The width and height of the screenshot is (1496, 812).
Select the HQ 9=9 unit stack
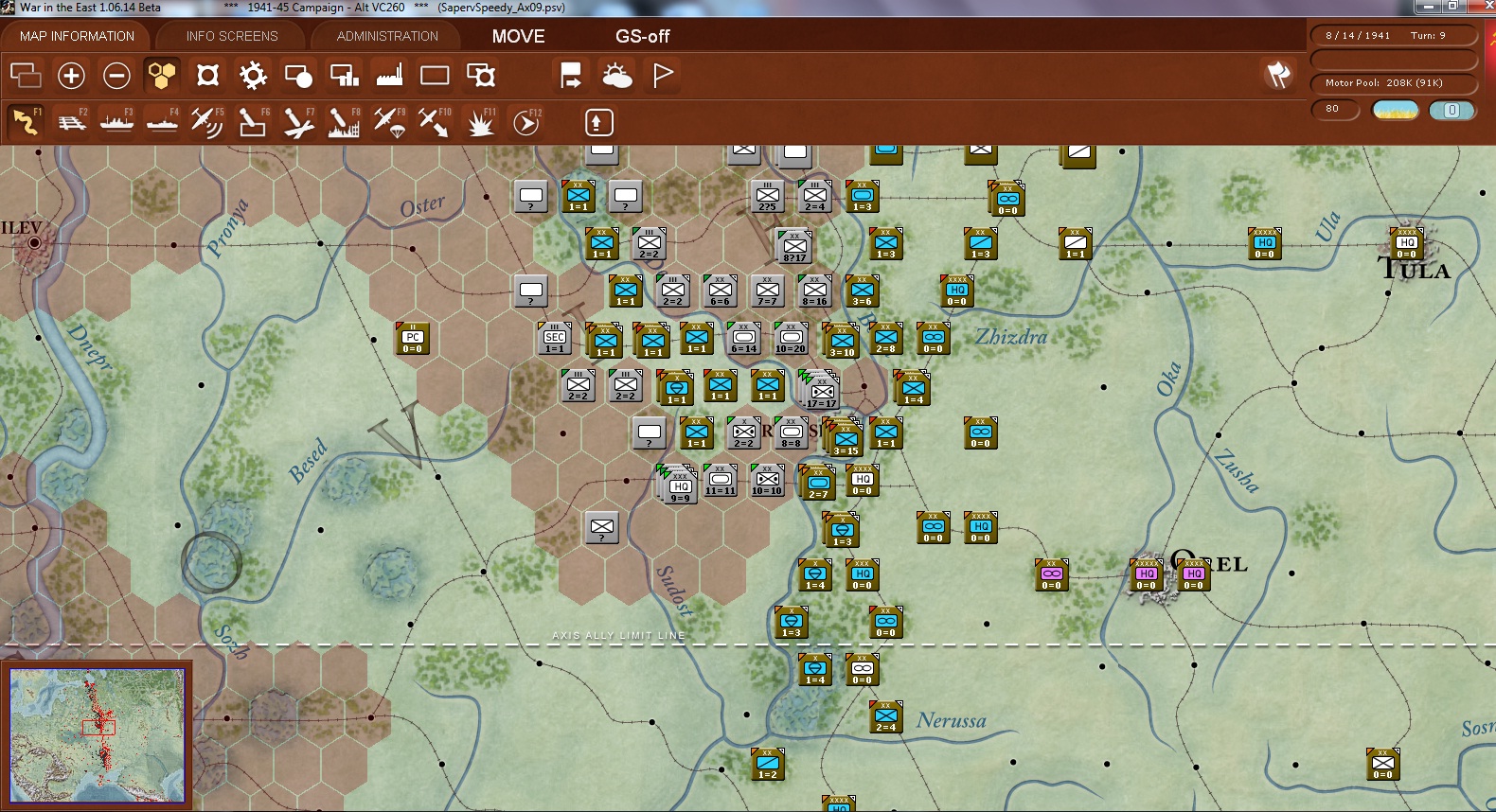tap(679, 485)
